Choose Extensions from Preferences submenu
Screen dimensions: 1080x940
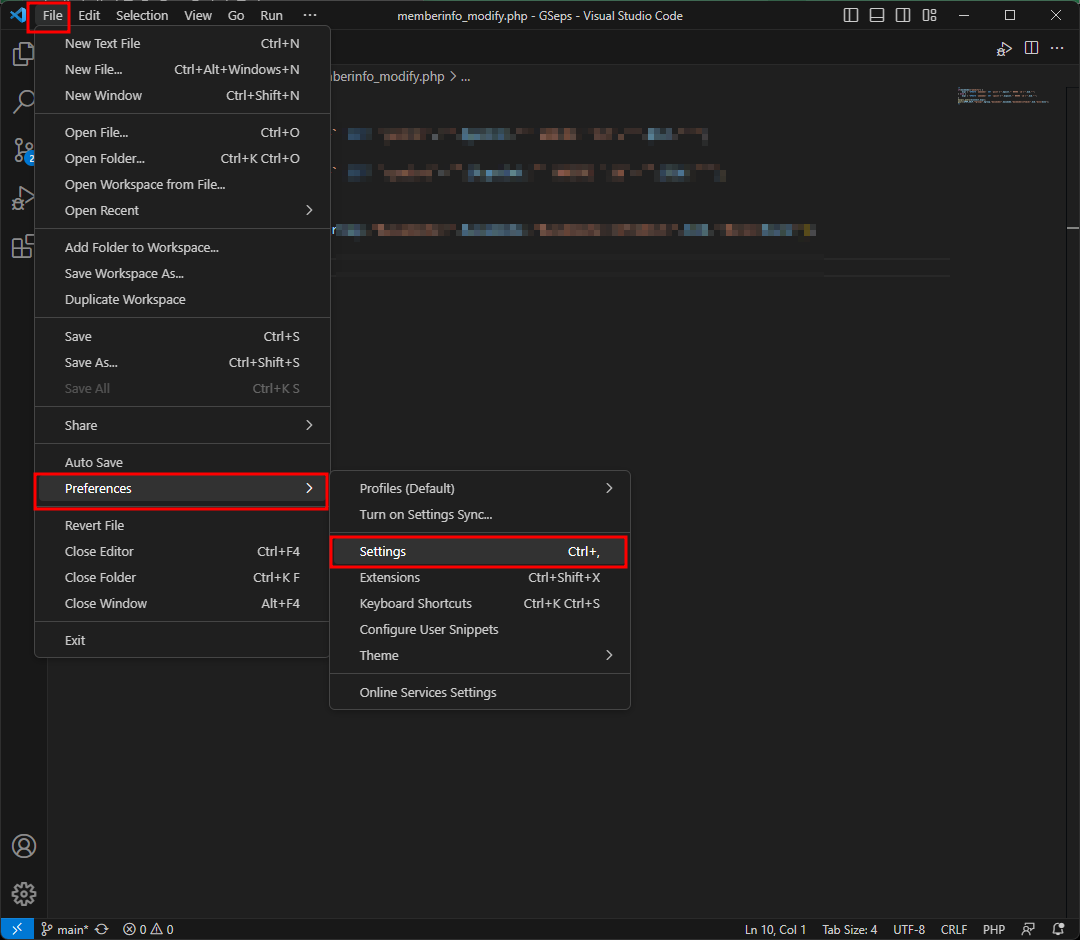tap(479, 577)
